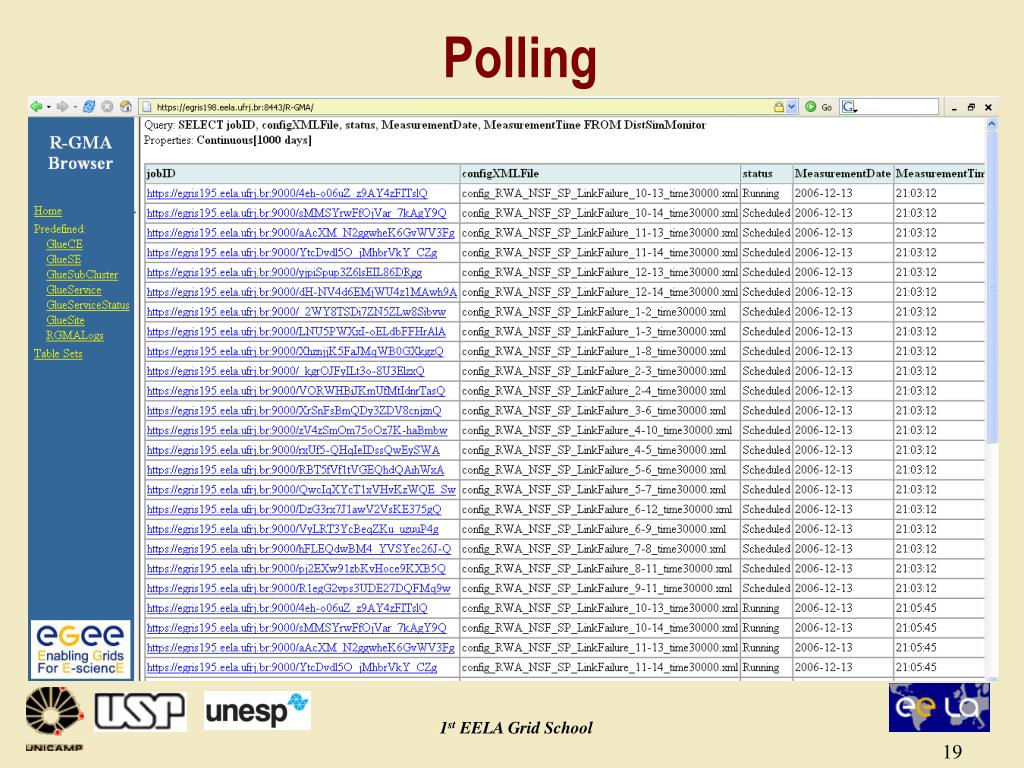Restore down the browser window
Screen dimensions: 1024x768
(x=971, y=107)
